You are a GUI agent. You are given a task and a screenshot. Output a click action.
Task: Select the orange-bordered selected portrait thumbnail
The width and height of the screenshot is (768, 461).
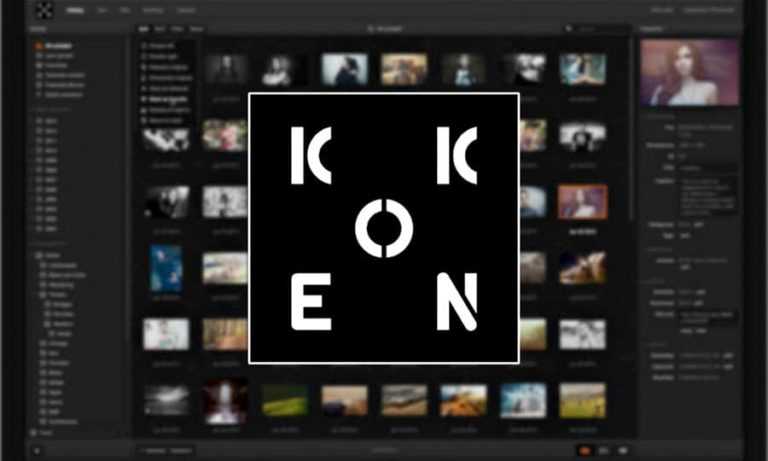(582, 201)
